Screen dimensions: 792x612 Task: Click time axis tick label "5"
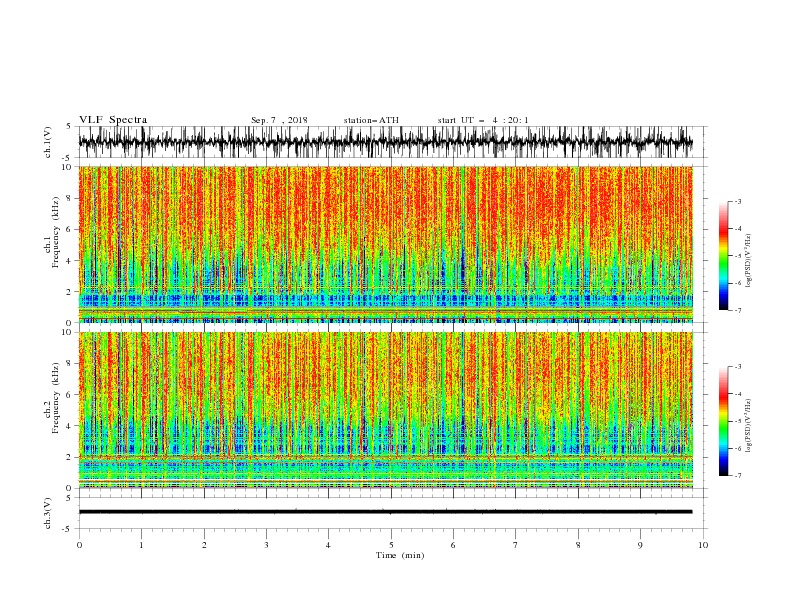(x=391, y=545)
